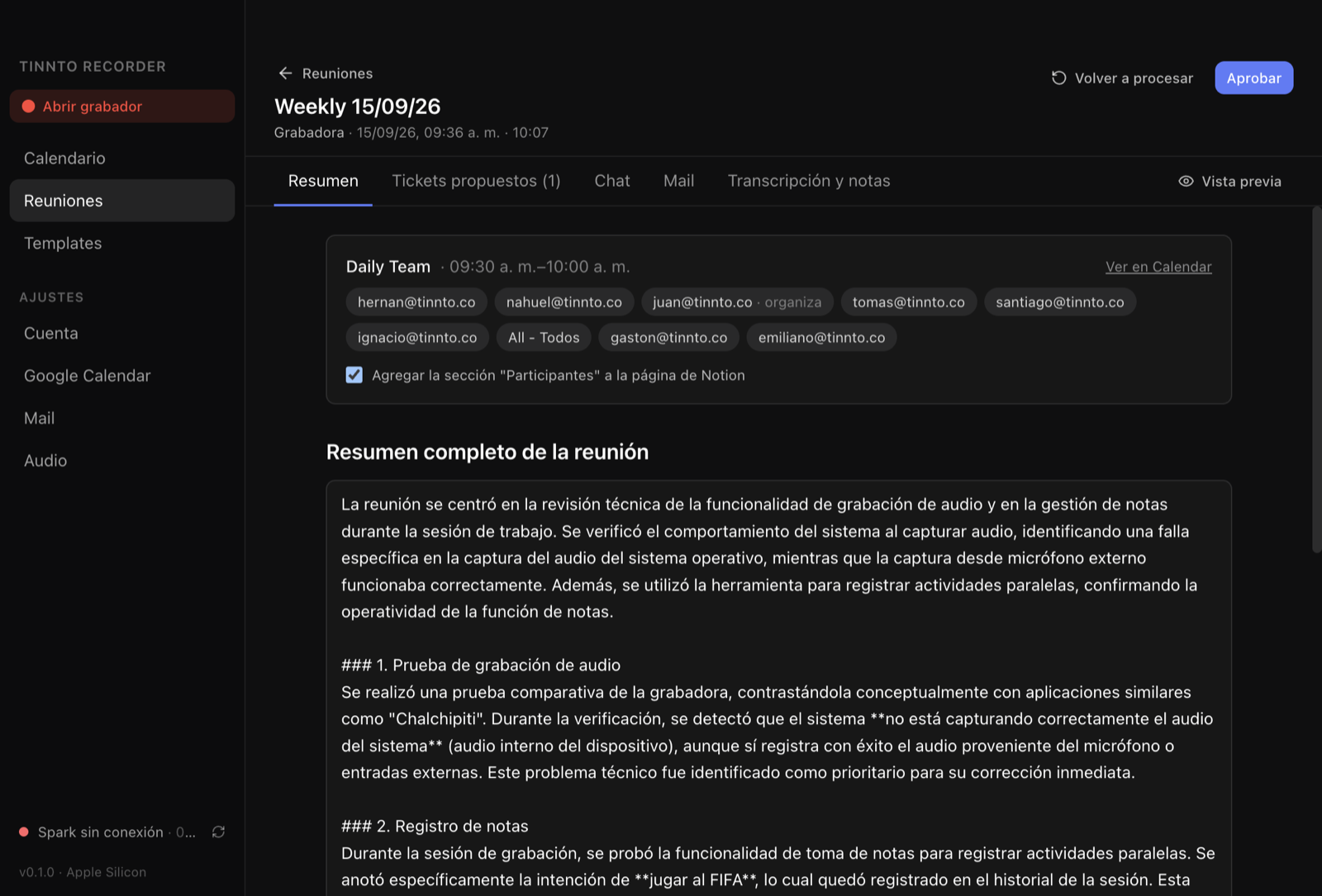This screenshot has height=896, width=1322.
Task: Click the v0.1.0 · Apple Silicon version text
Action: coord(83,872)
